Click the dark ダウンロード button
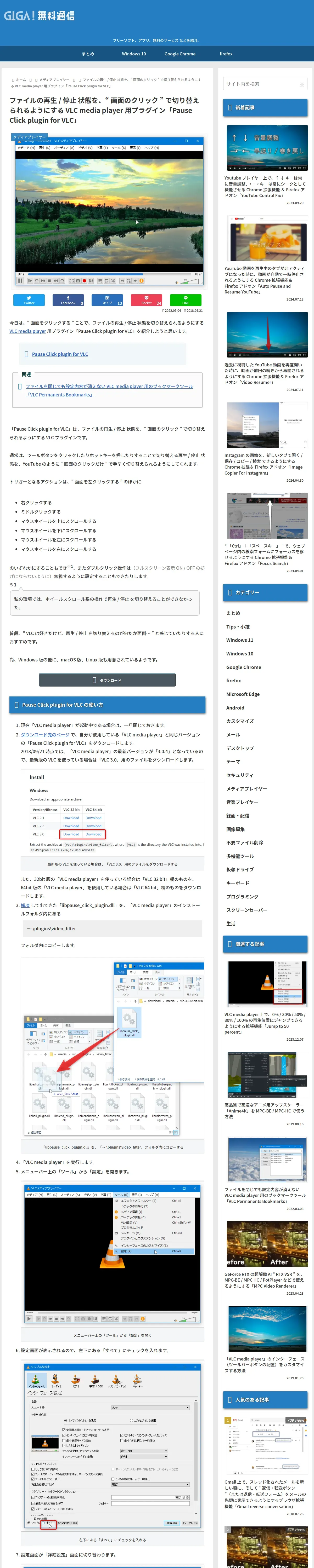Screen dimensions: 314x1568 coord(107,680)
